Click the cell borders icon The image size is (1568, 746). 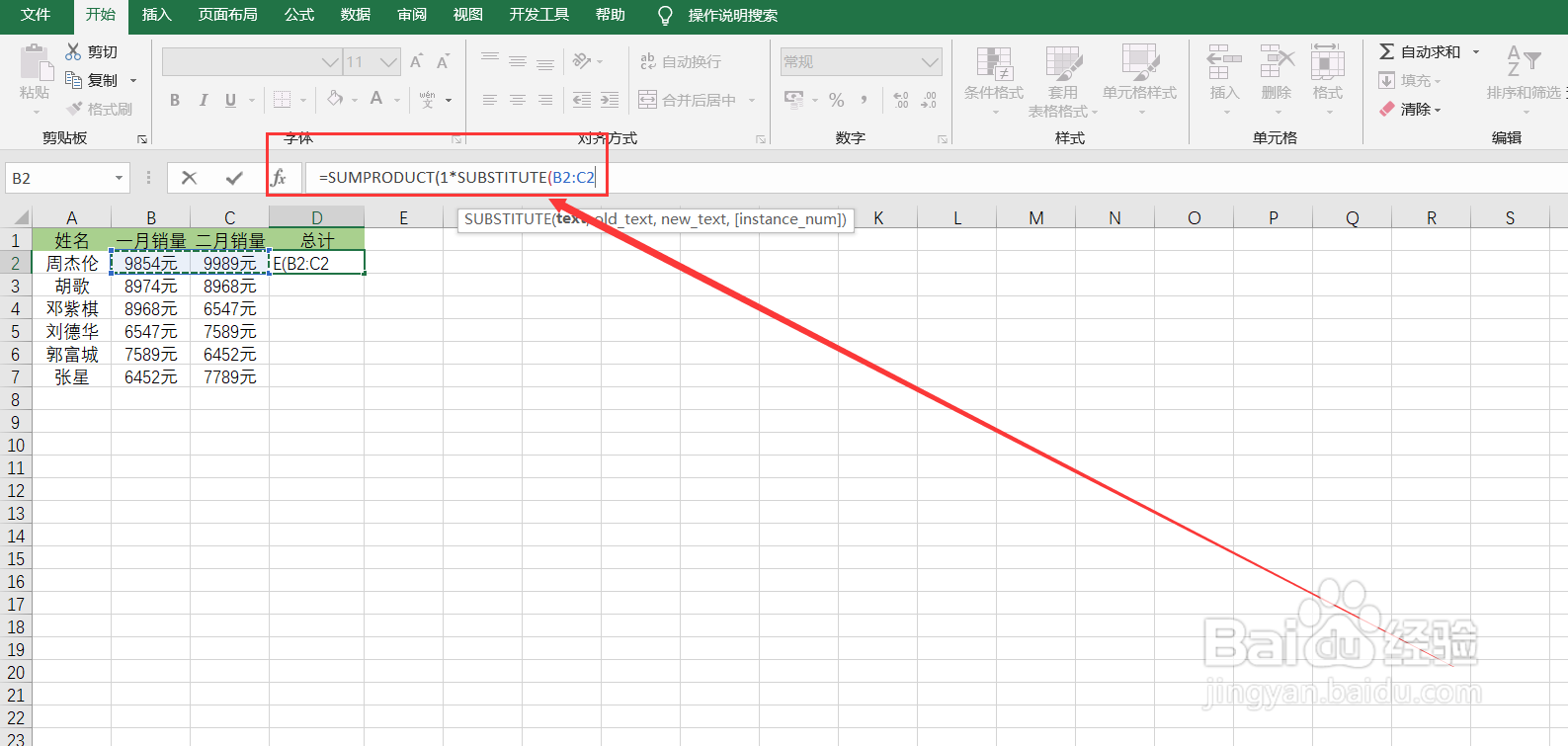(283, 100)
